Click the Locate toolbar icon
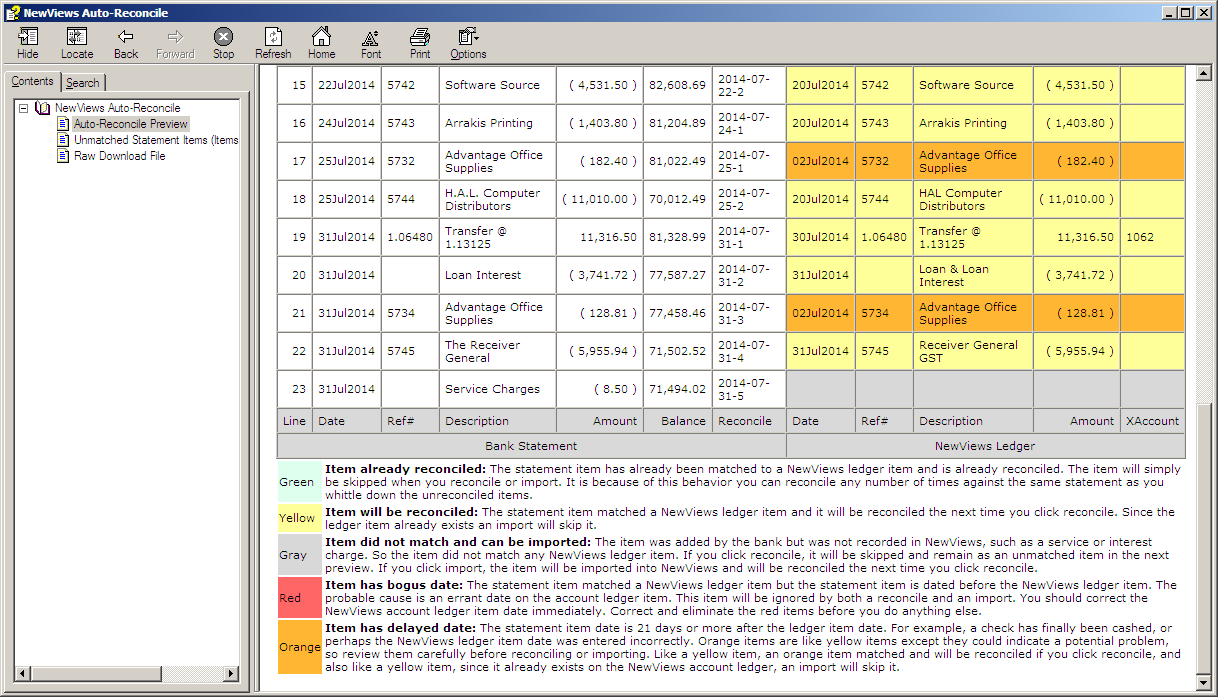 (x=76, y=43)
